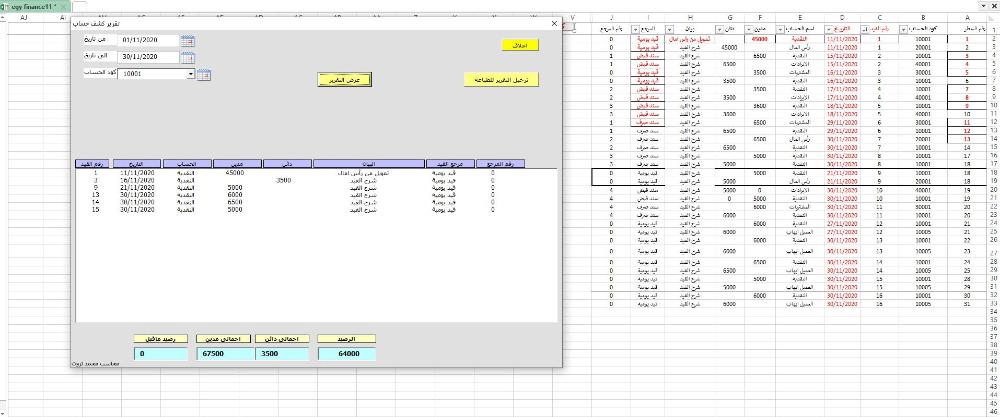Screen dimensions: 1000x417
Task: Click the credit total field showing 3500
Action: pos(283,354)
